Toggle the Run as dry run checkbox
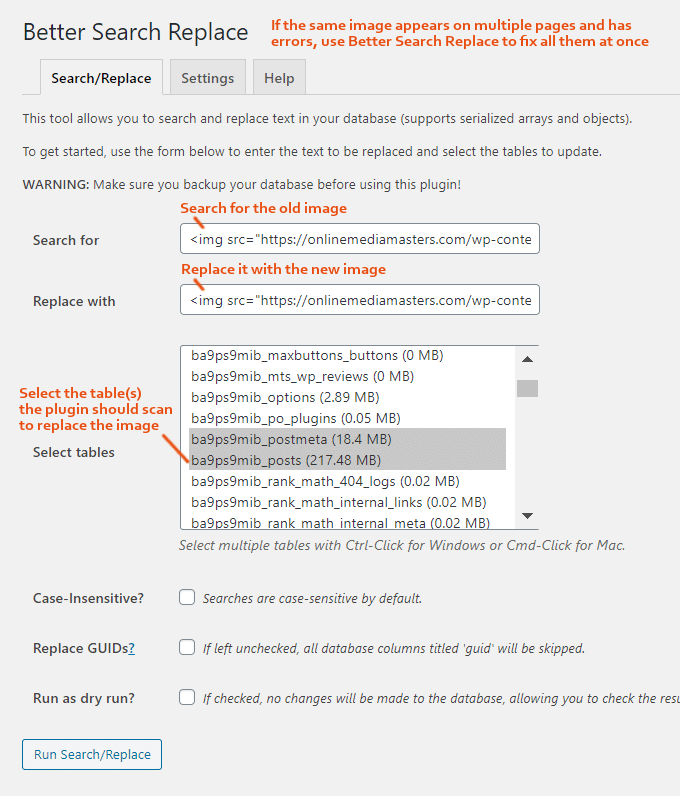 tap(187, 697)
